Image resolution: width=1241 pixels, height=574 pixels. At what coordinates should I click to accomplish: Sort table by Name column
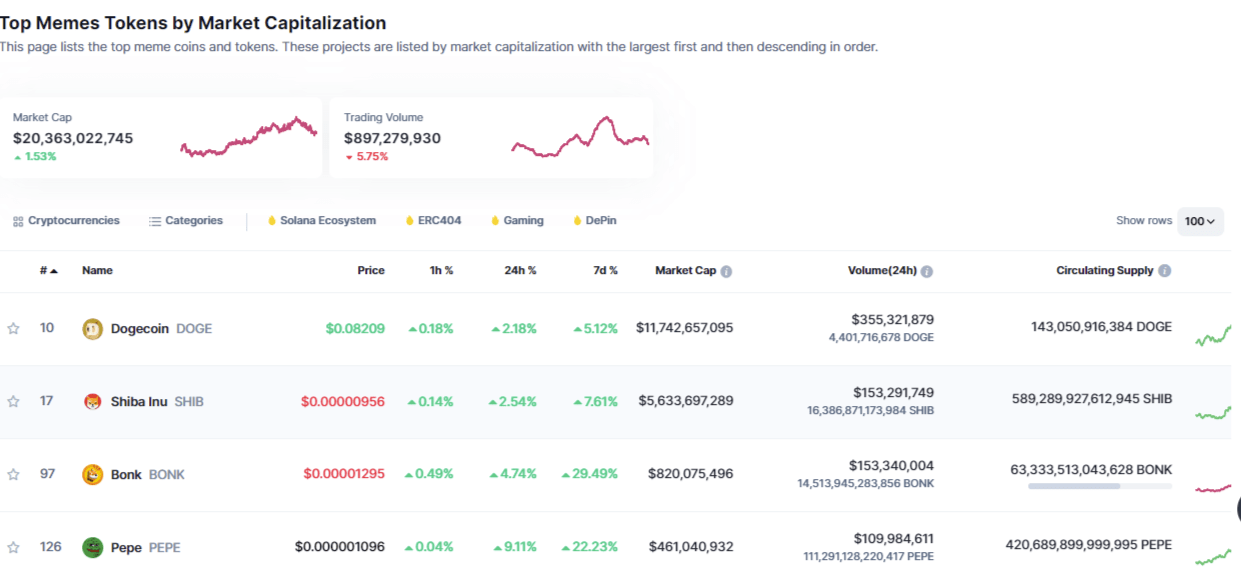97,270
